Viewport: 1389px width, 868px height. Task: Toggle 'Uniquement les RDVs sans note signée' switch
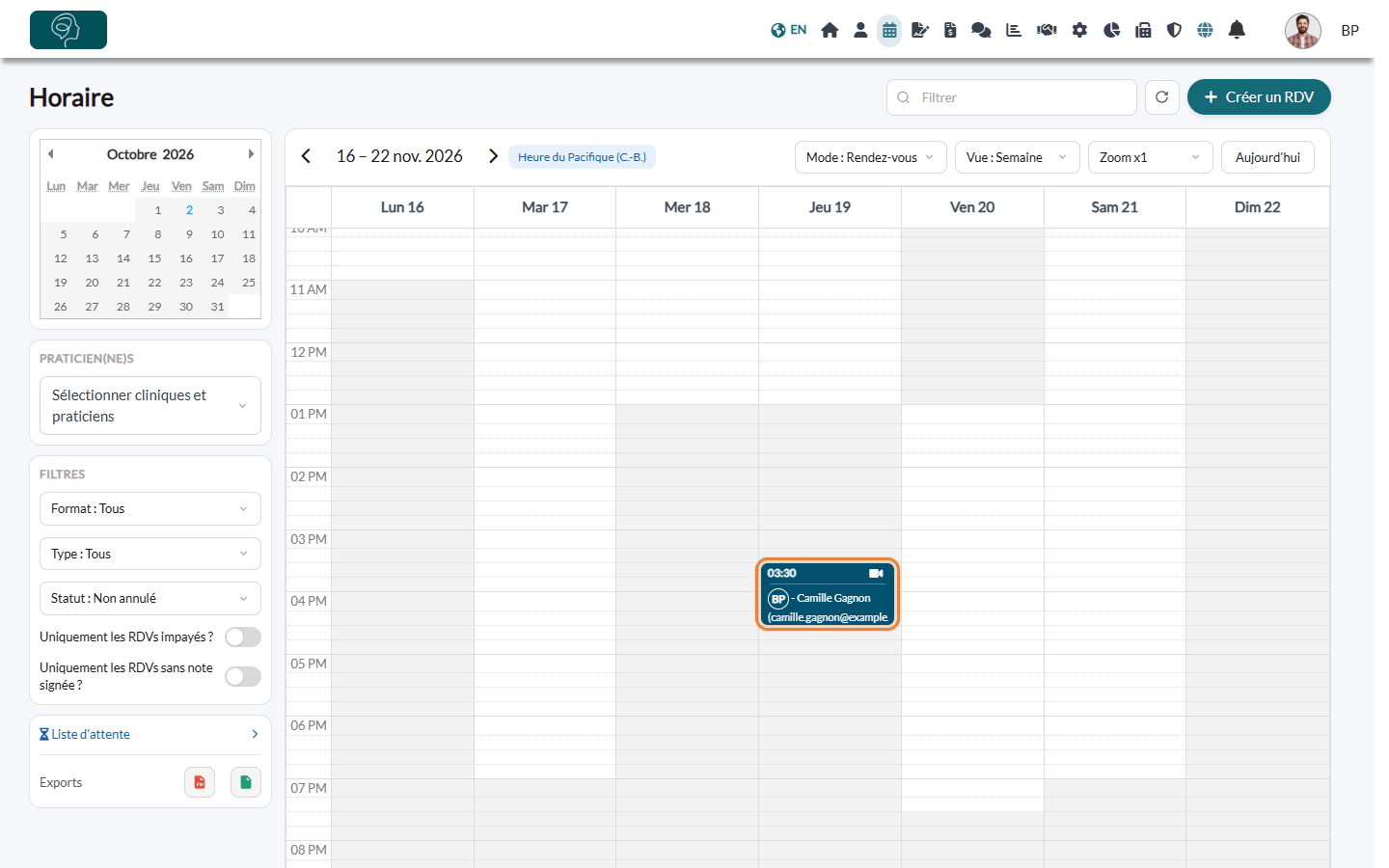pos(243,677)
